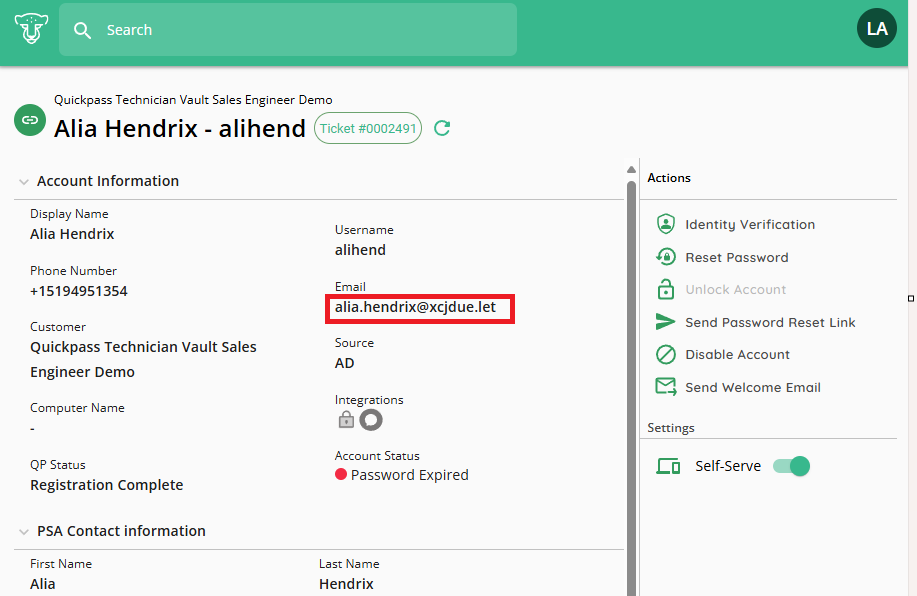Image resolution: width=917 pixels, height=596 pixels.
Task: Click the red Password Expired status dot
Action: pyautogui.click(x=341, y=474)
